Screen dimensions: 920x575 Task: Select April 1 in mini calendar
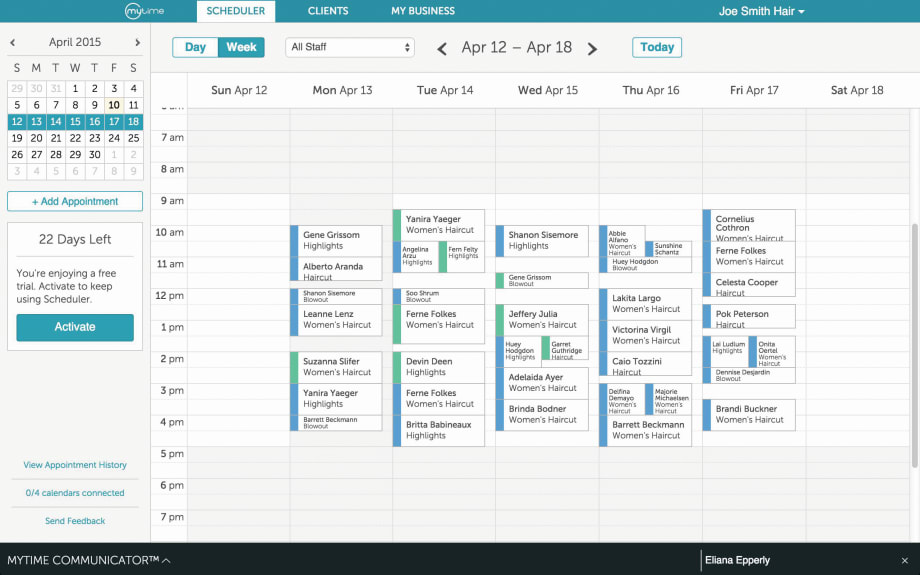(x=75, y=89)
